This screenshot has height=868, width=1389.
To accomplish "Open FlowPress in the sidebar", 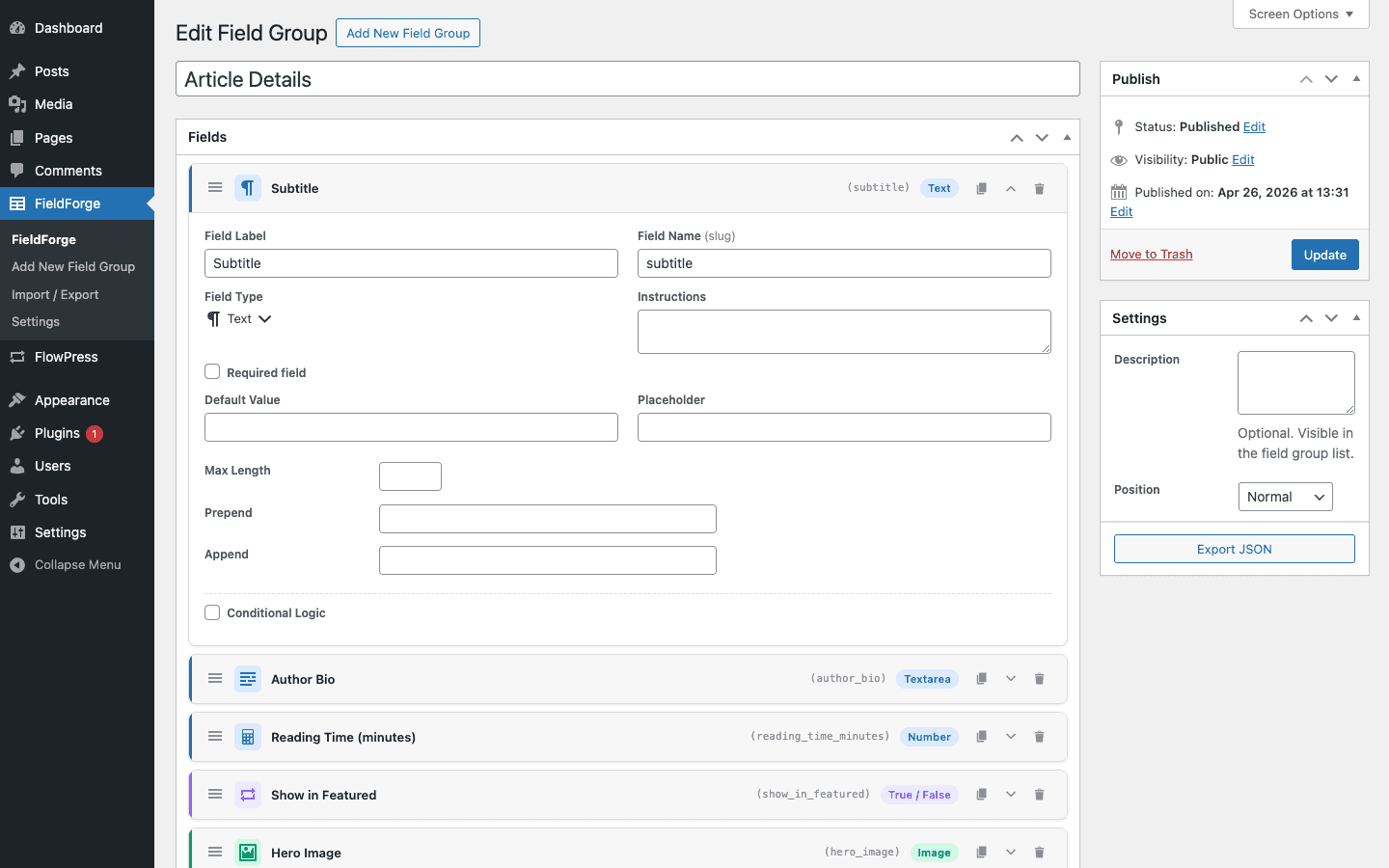I will click(77, 357).
